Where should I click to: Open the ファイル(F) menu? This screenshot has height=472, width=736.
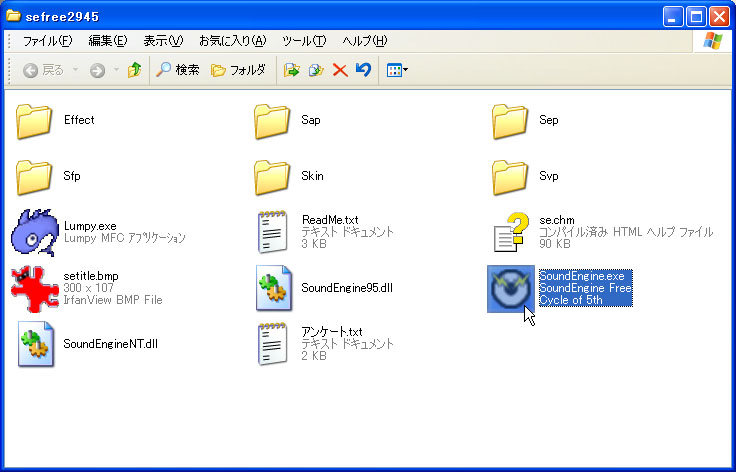[47, 41]
